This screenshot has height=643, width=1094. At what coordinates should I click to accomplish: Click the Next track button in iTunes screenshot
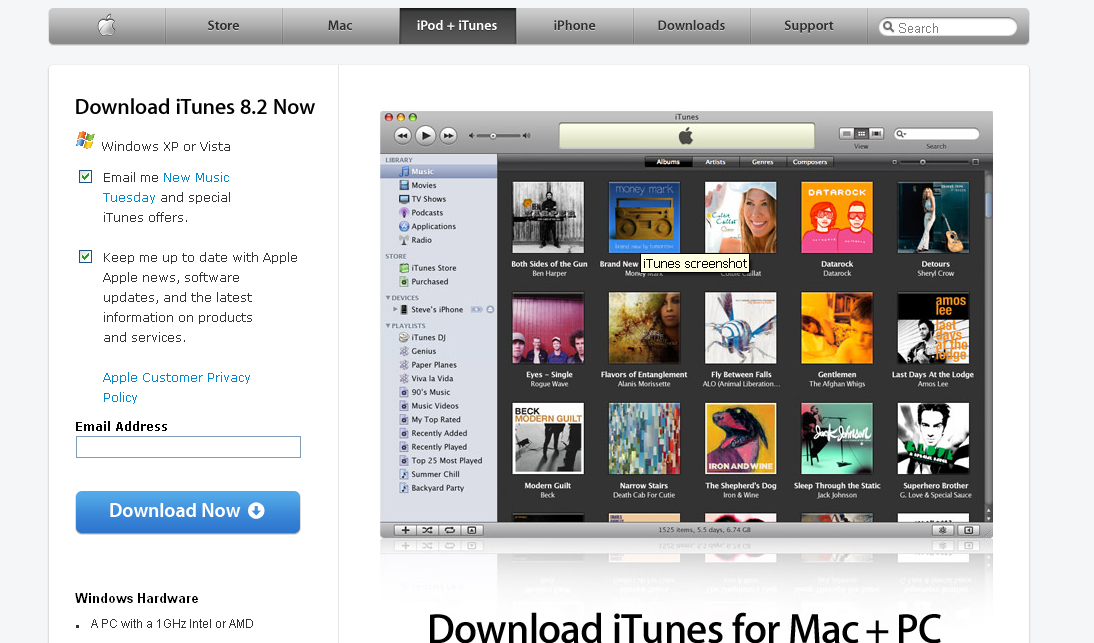[448, 135]
